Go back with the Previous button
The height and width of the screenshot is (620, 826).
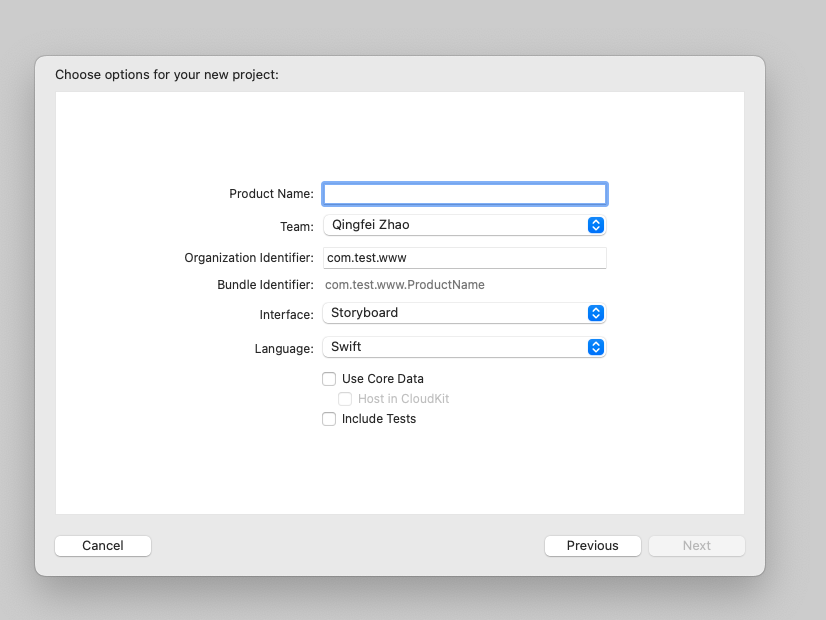(592, 546)
